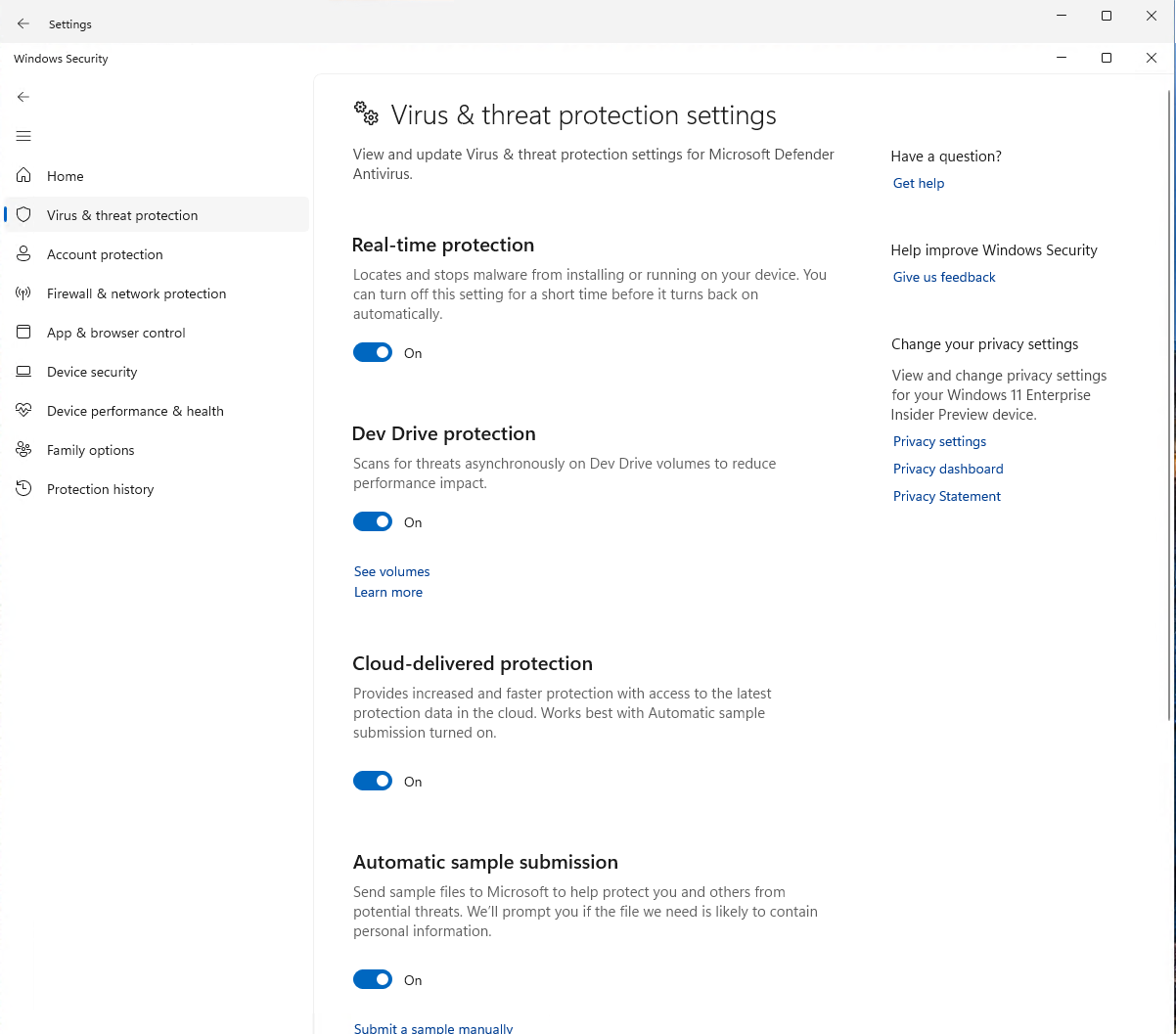The image size is (1176, 1034).
Task: Turn off the Real-time protection toggle
Action: click(373, 353)
